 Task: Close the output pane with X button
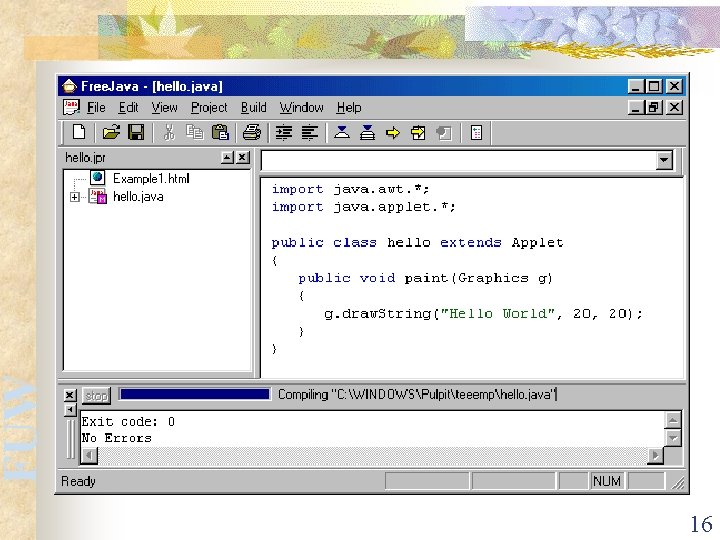tap(70, 395)
